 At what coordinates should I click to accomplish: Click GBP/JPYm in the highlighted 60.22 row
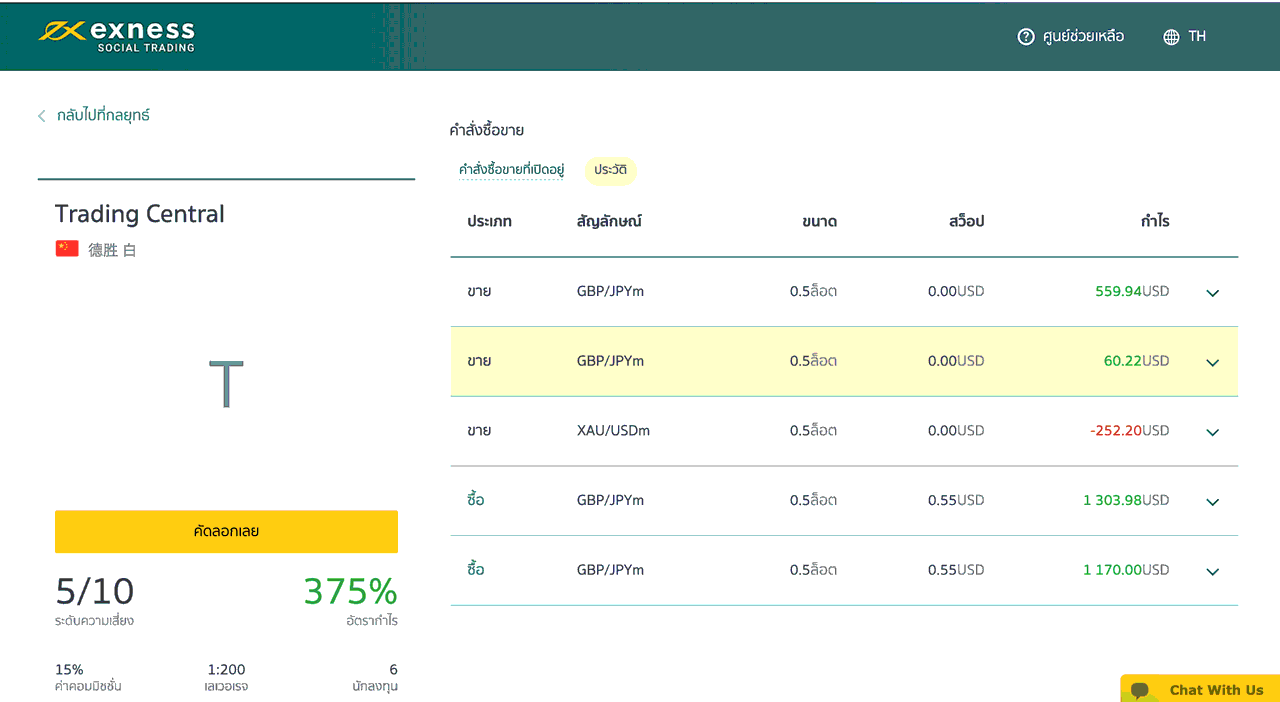click(610, 361)
